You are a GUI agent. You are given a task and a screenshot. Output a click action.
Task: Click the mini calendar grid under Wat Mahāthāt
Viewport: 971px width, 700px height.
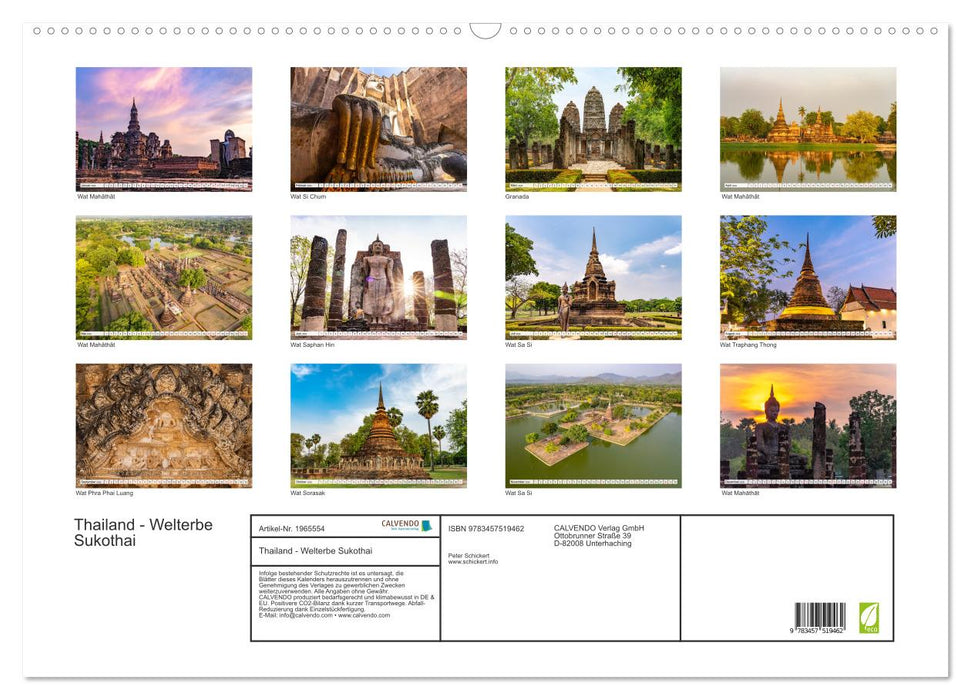164,183
